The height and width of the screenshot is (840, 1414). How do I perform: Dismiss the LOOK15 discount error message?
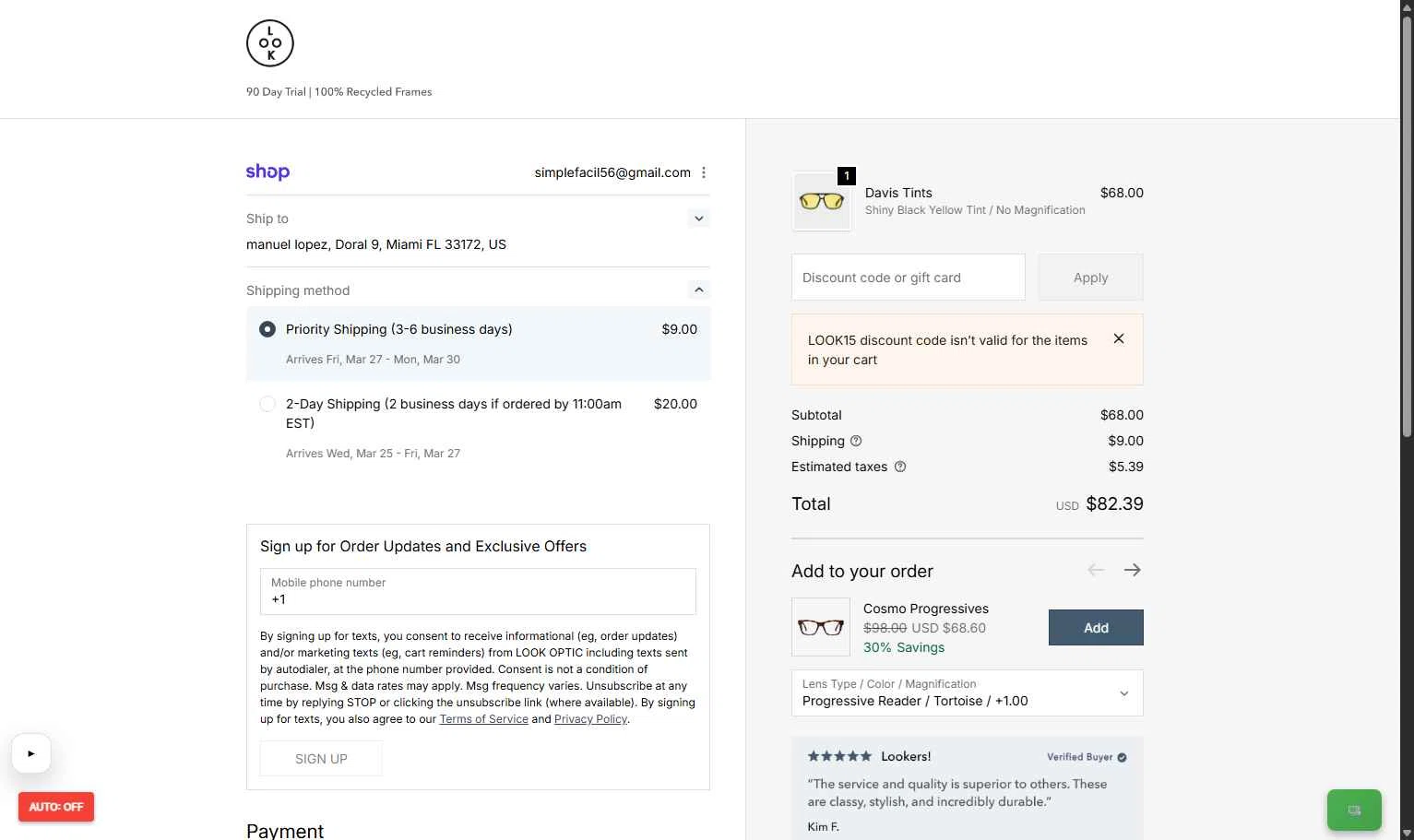[x=1119, y=339]
